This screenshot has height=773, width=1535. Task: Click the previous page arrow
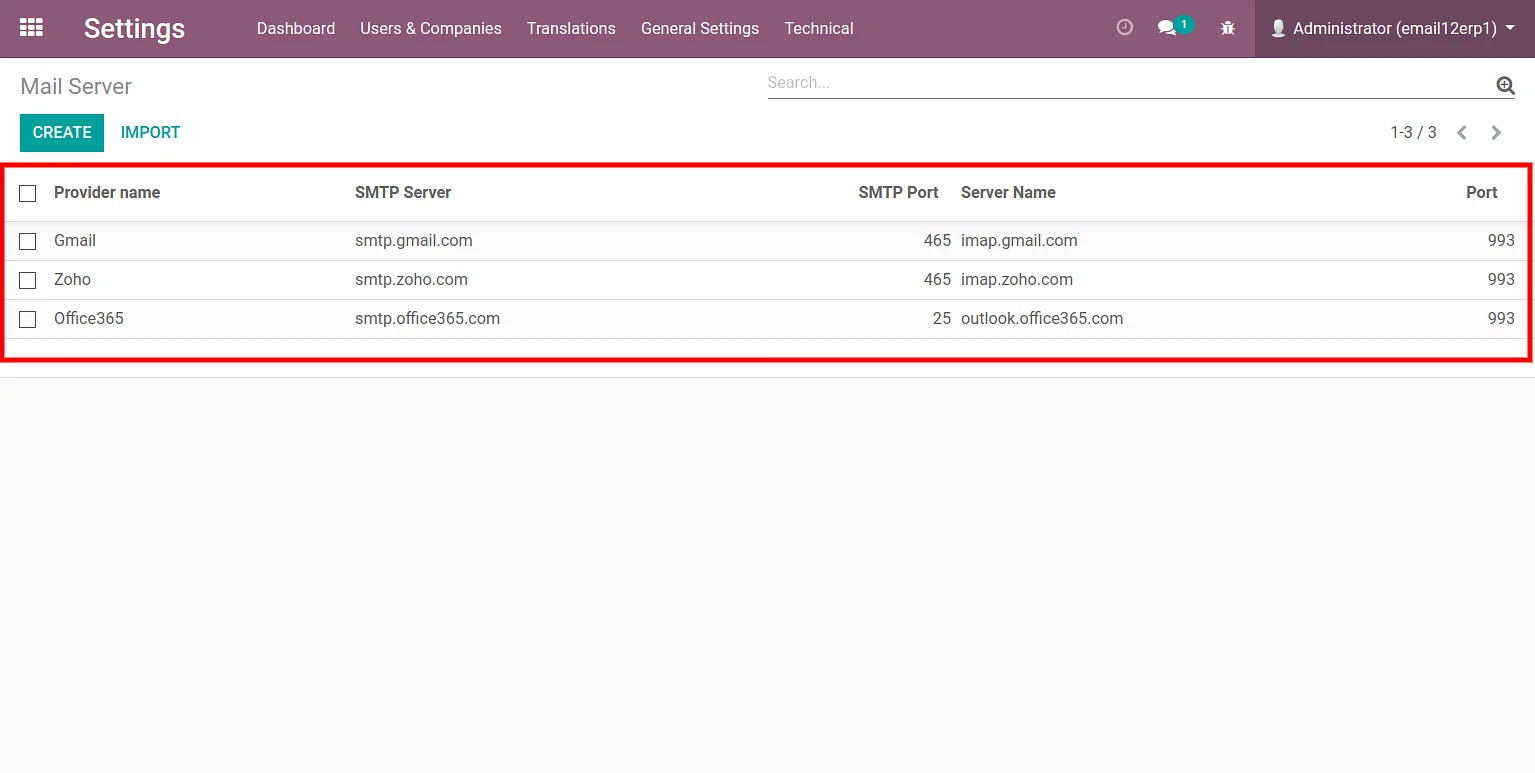[1462, 131]
